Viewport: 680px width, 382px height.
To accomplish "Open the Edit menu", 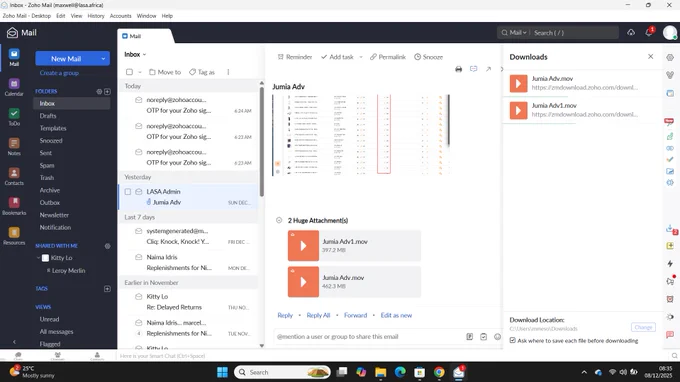I will tap(61, 16).
